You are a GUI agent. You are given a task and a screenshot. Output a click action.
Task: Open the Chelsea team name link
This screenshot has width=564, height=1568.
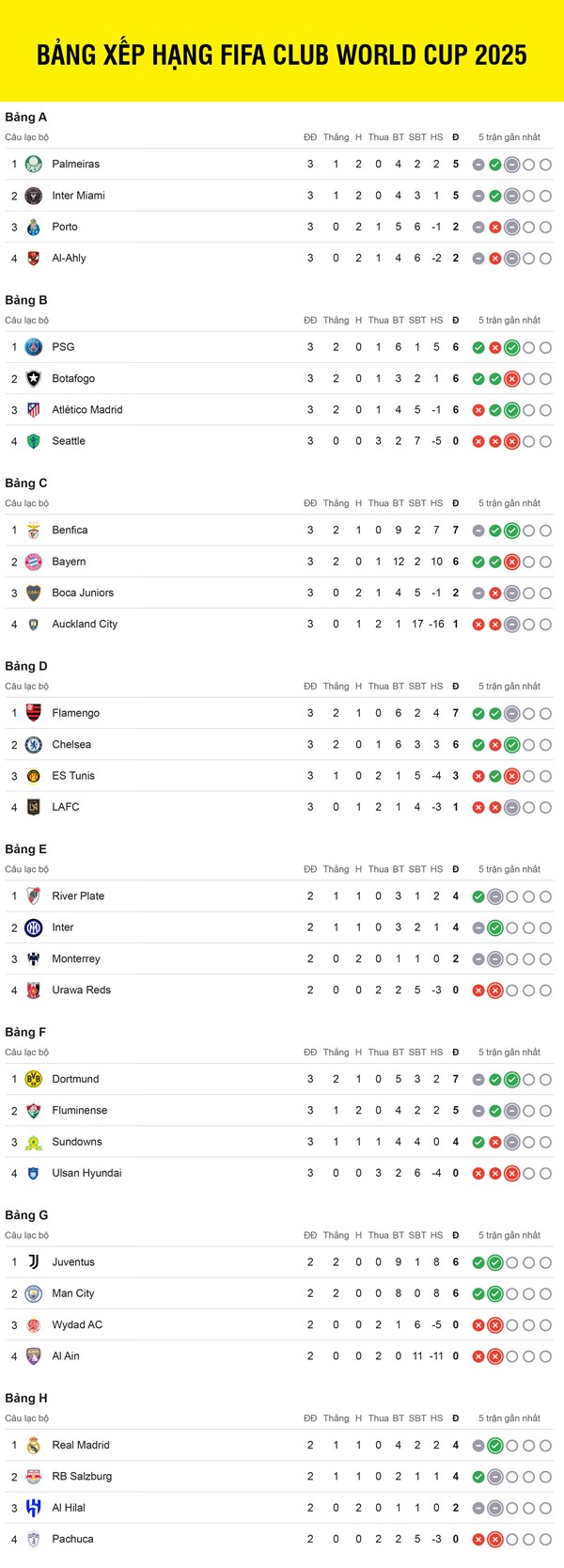click(x=71, y=744)
